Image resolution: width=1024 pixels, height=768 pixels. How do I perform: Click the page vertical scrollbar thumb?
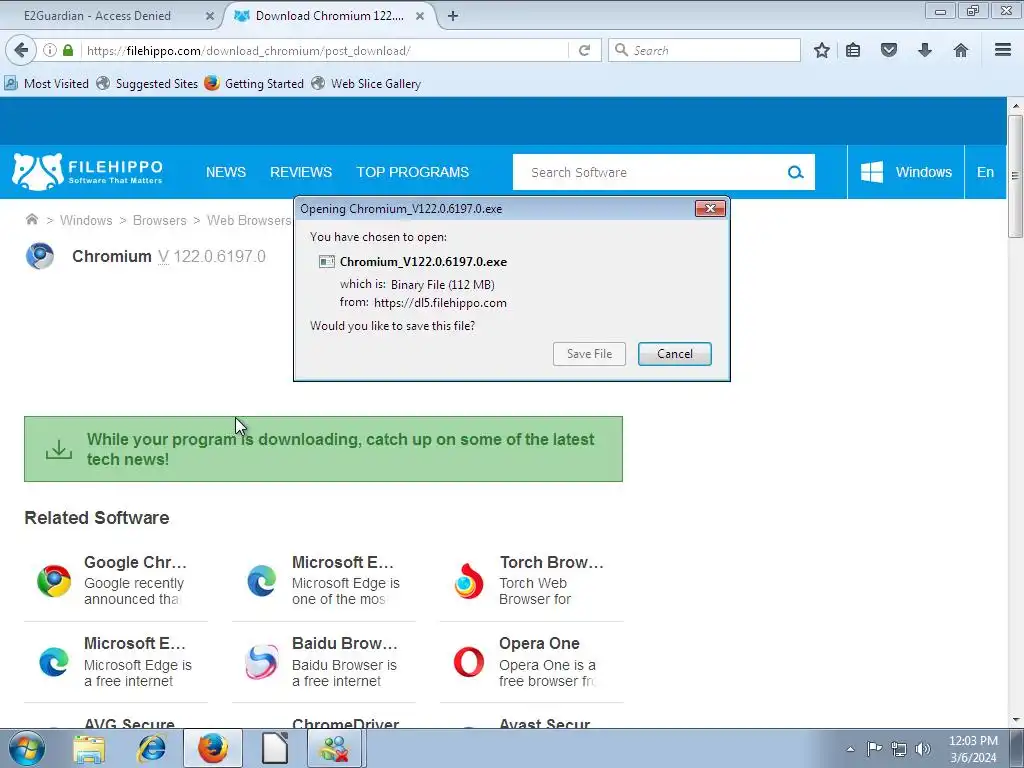[1016, 176]
